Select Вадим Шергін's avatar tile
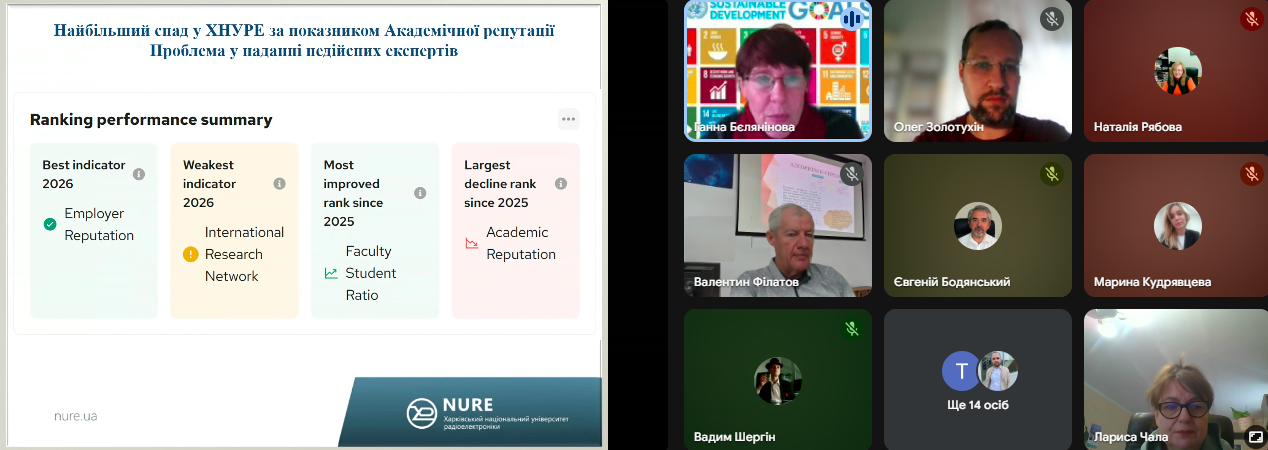 [x=777, y=379]
